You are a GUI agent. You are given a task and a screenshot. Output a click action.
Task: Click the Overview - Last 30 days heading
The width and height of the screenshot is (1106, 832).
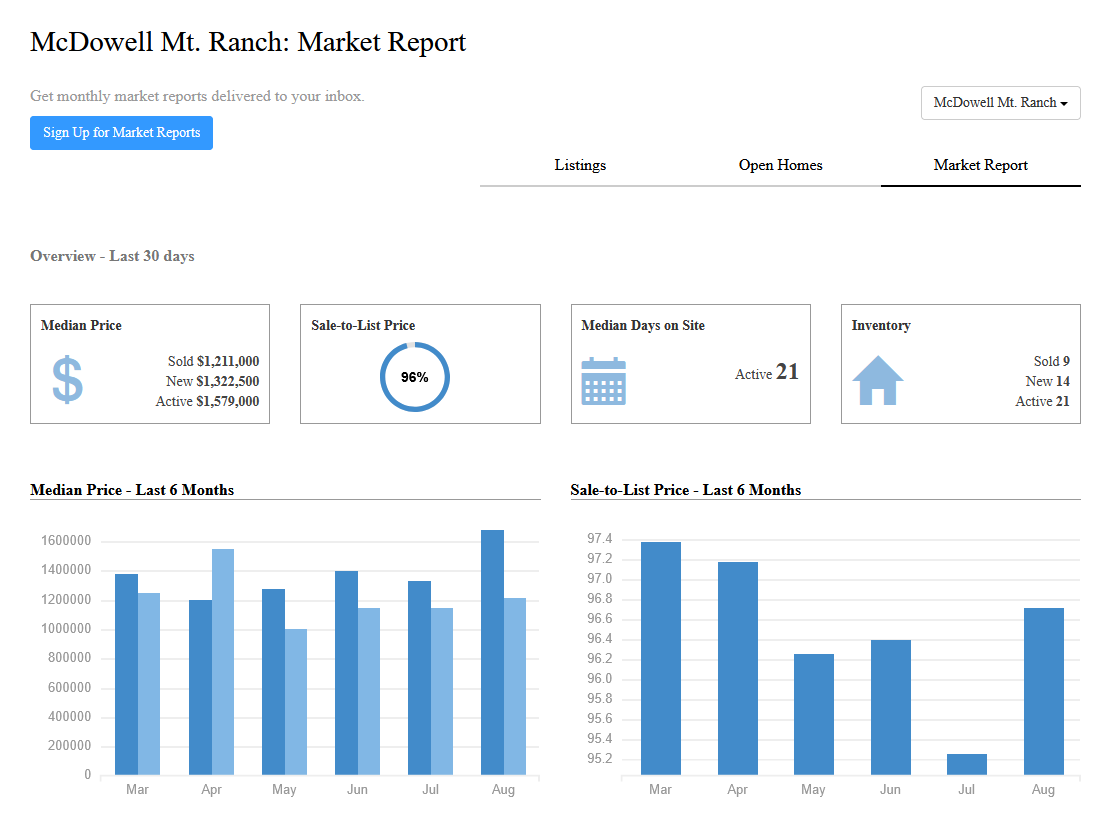click(x=112, y=256)
